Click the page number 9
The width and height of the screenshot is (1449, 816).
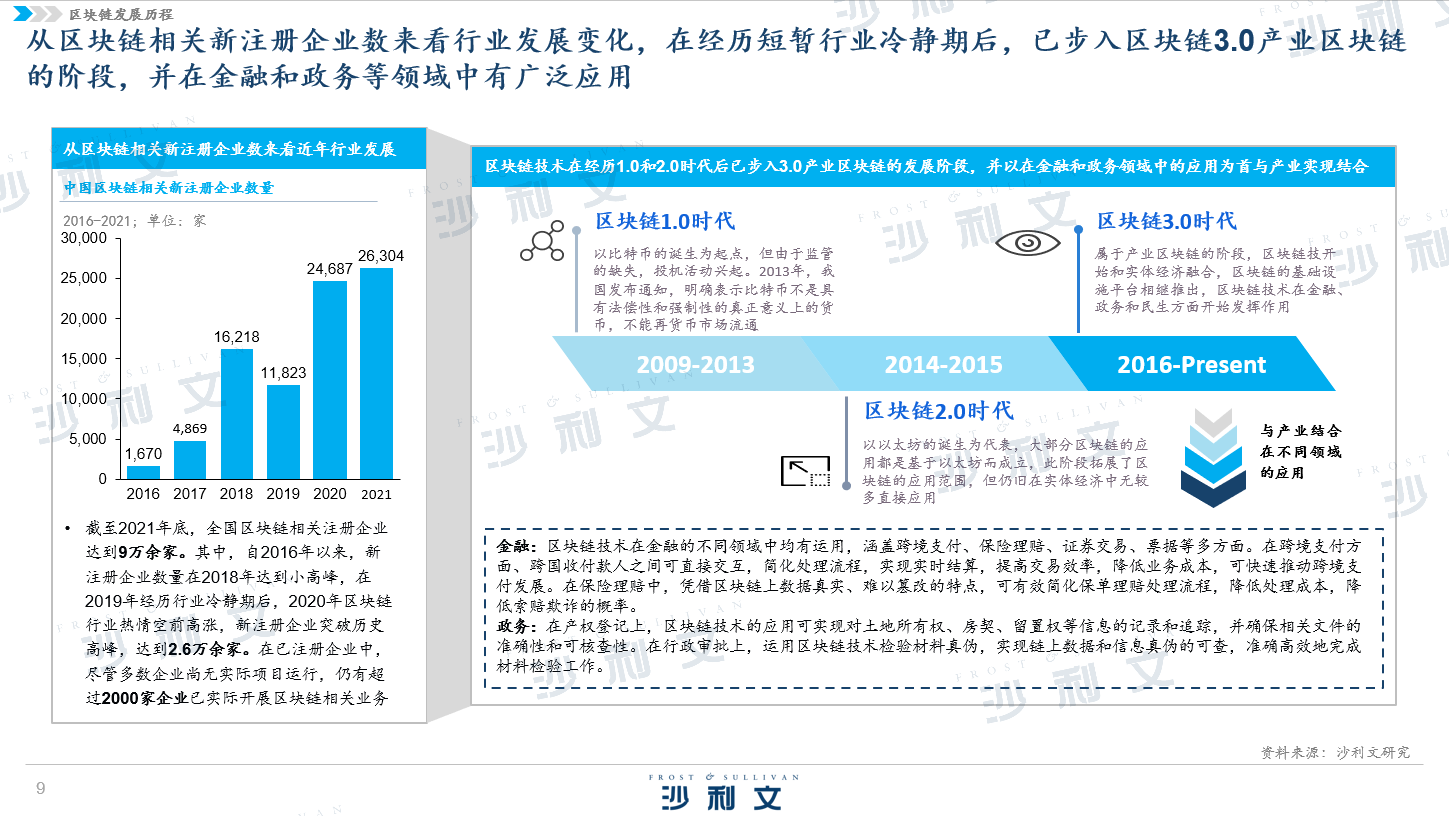[40, 788]
